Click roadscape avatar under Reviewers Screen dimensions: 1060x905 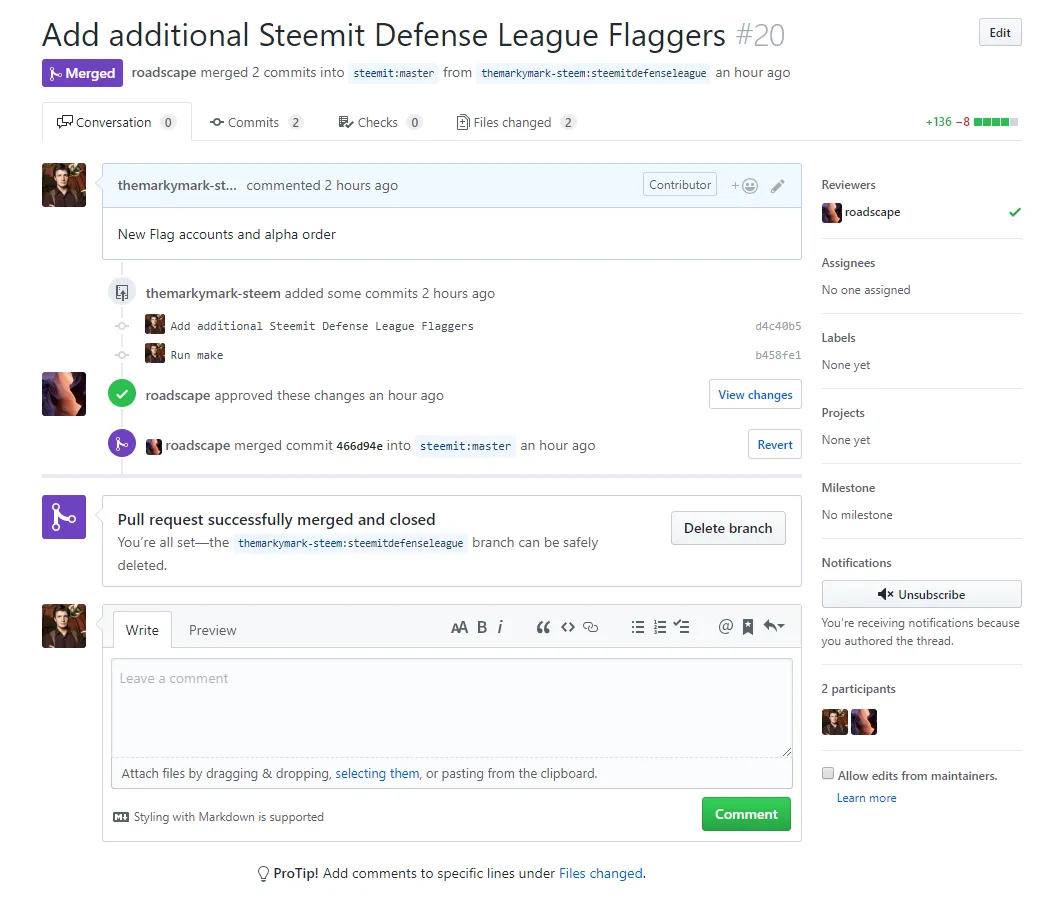[x=832, y=212]
